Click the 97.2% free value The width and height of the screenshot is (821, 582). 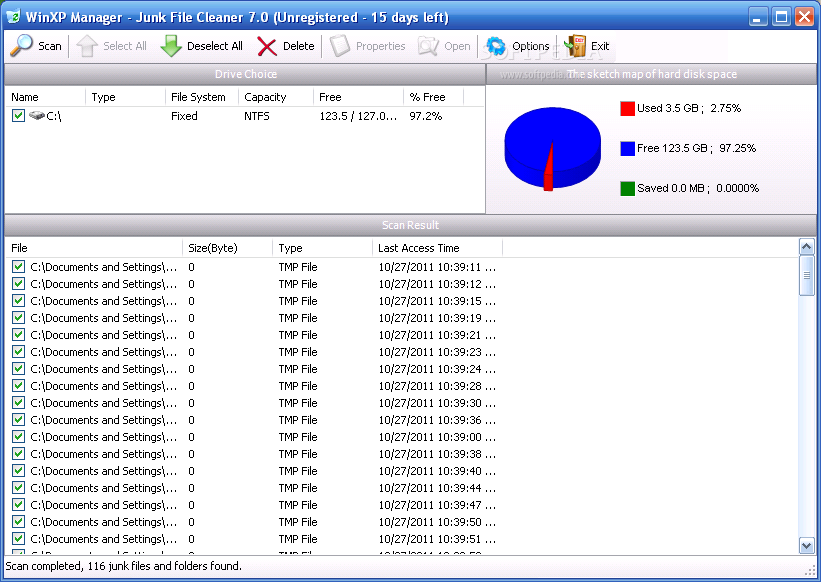[426, 116]
